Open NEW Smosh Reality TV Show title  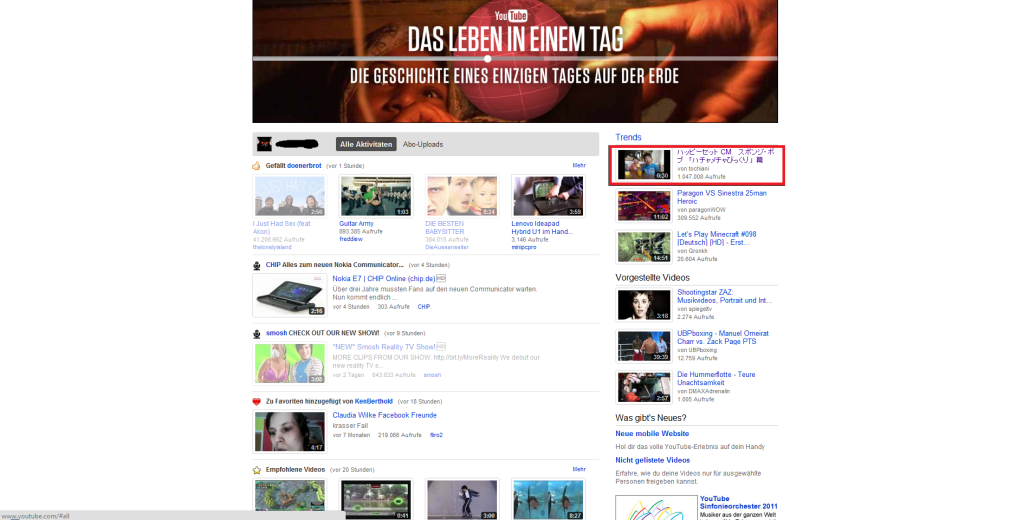pyautogui.click(x=384, y=347)
